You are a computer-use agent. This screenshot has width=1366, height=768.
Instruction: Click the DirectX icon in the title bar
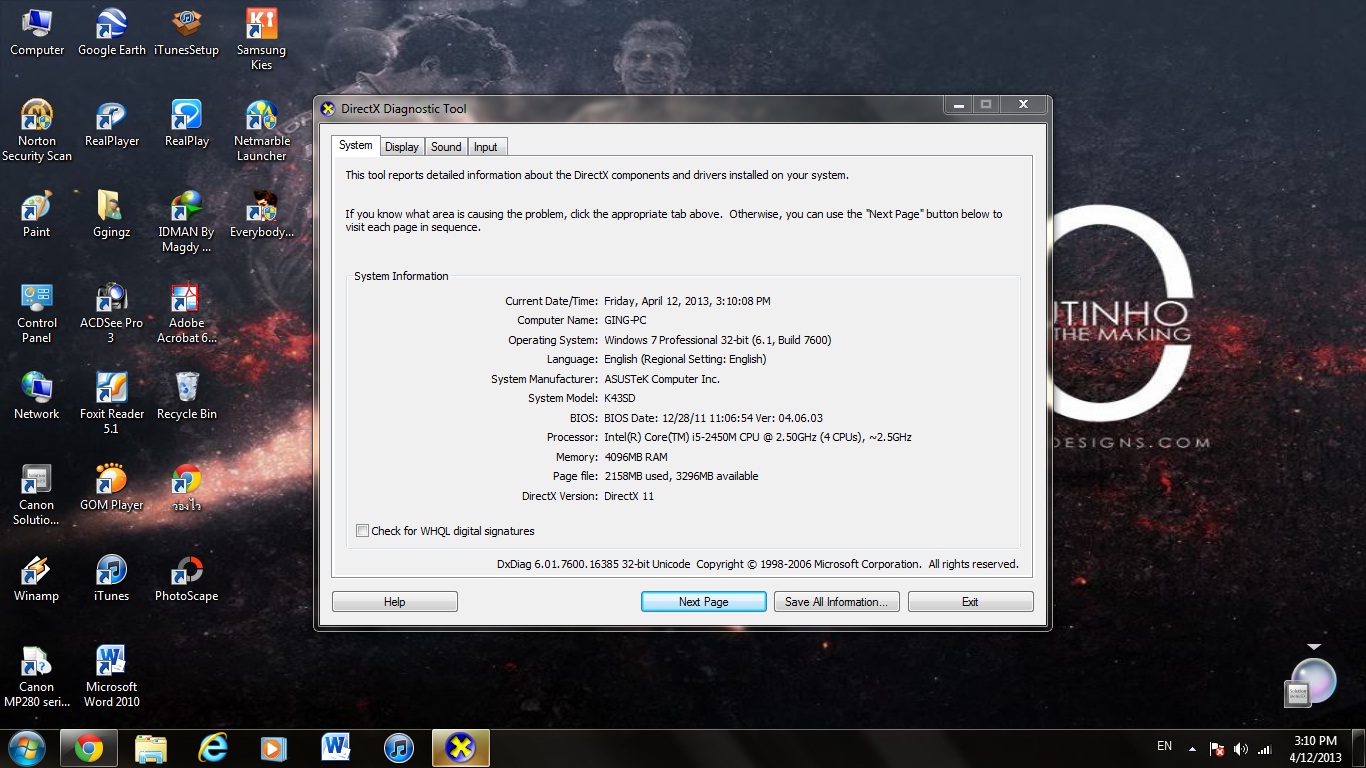[327, 109]
